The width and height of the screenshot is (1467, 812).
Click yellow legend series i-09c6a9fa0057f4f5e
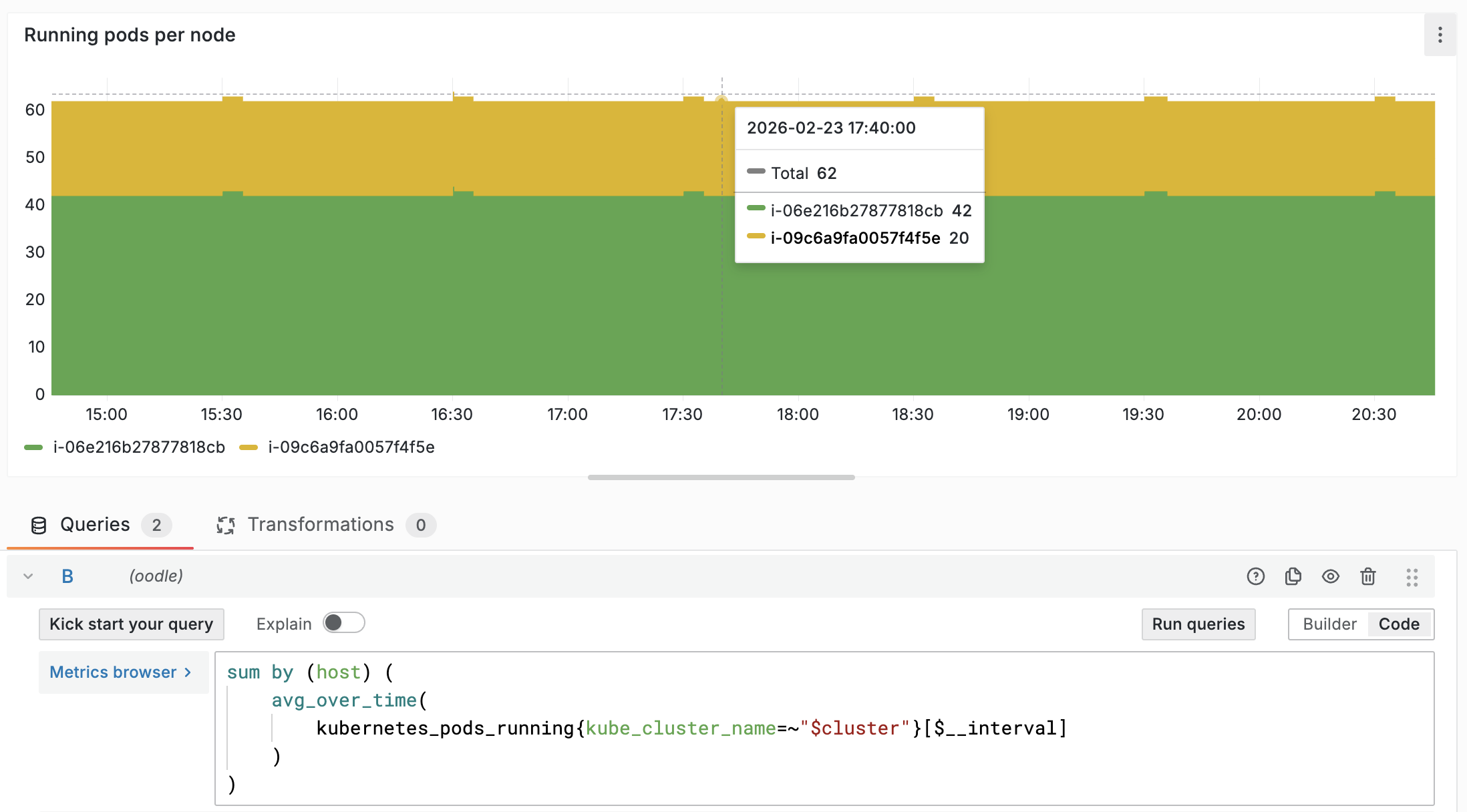(x=351, y=447)
